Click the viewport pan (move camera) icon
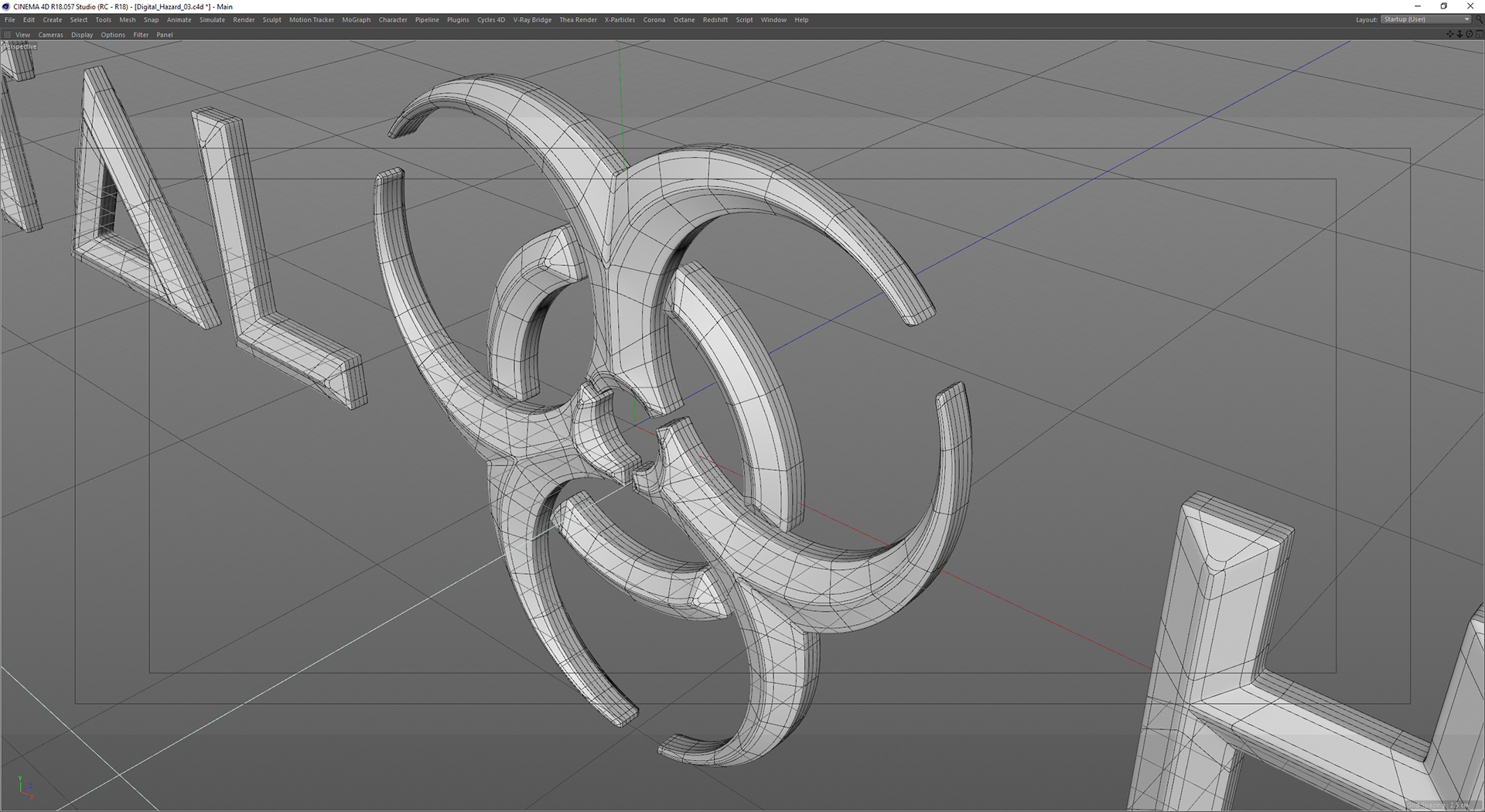 coord(1450,34)
